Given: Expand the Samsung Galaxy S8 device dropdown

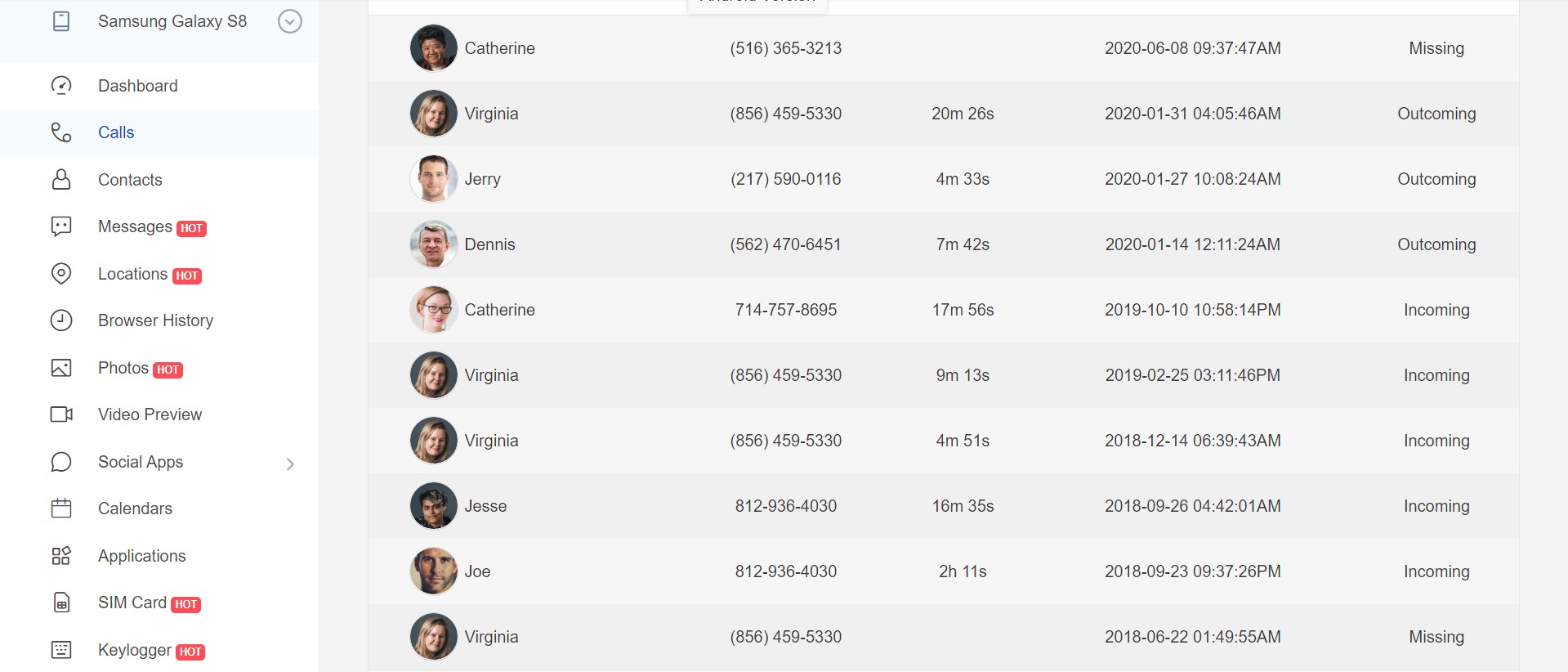Looking at the screenshot, I should pos(290,21).
